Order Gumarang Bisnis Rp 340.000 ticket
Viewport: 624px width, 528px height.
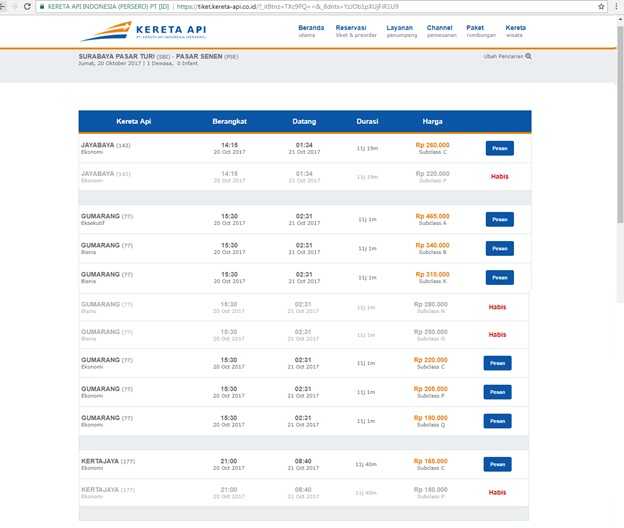[x=499, y=248]
